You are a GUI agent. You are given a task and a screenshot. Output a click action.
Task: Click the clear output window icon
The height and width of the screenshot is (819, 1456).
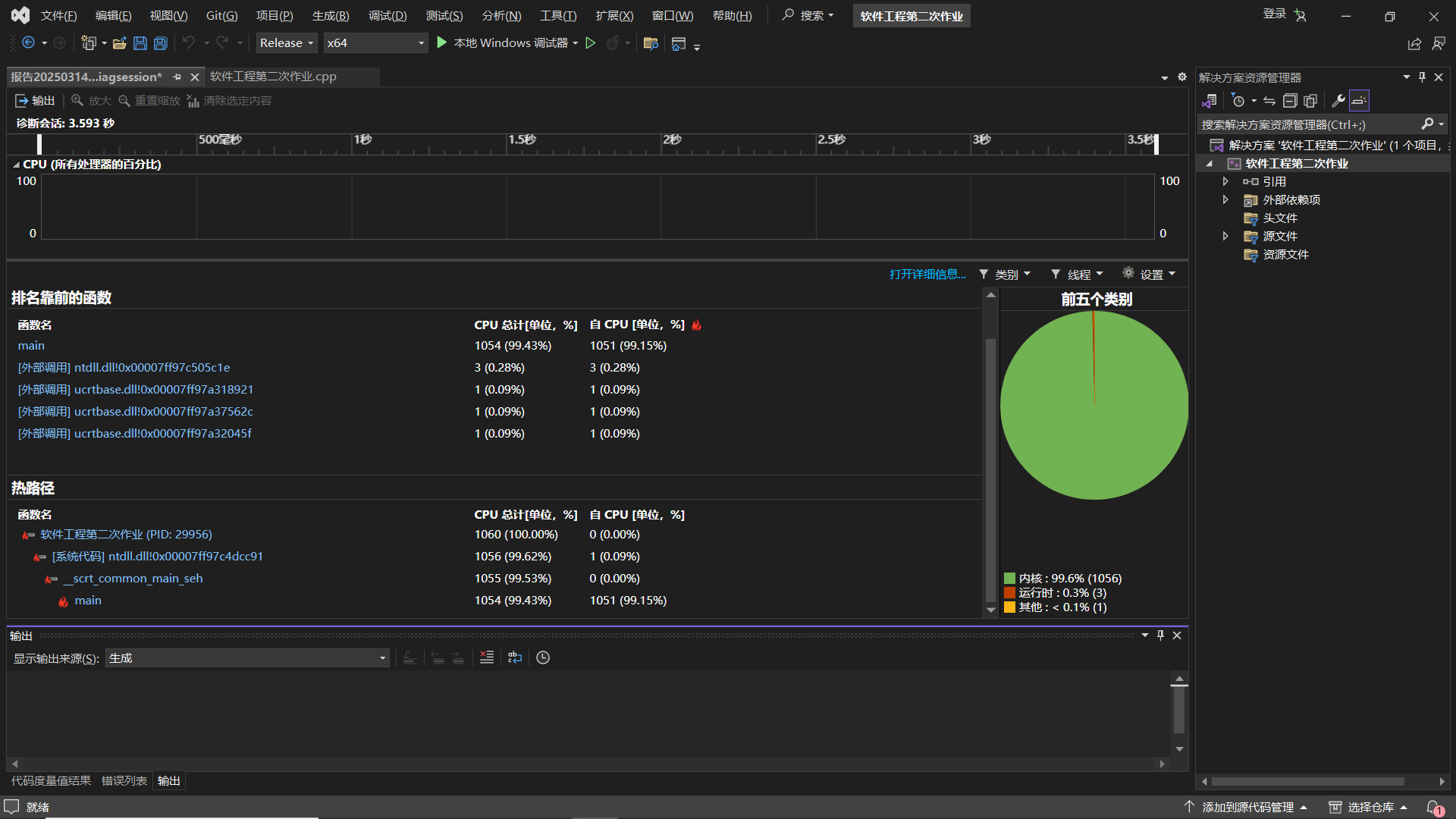tap(487, 657)
